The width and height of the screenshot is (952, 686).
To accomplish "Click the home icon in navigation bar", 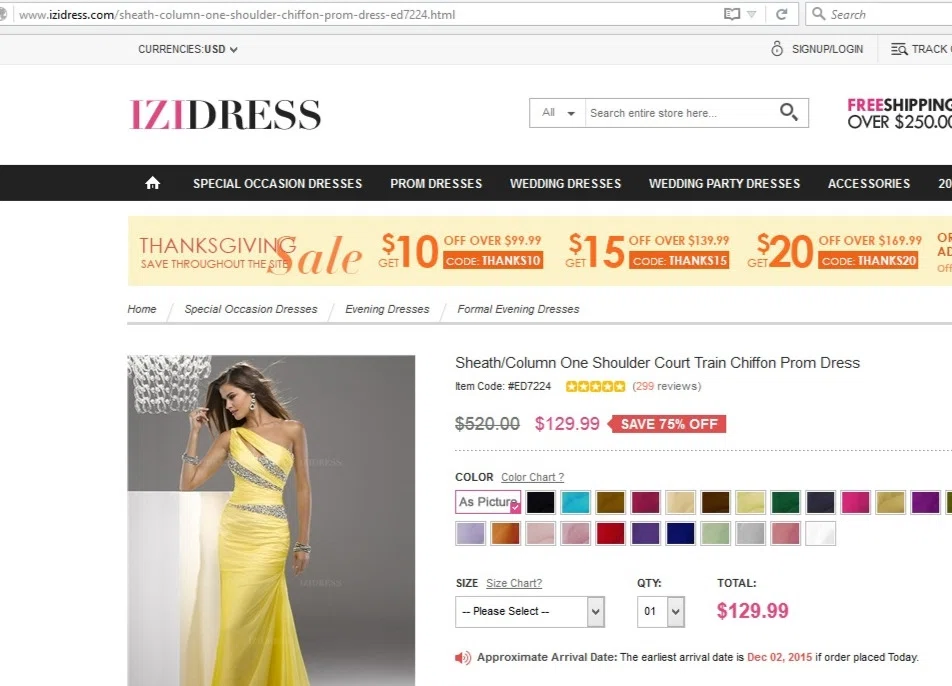I will (152, 183).
